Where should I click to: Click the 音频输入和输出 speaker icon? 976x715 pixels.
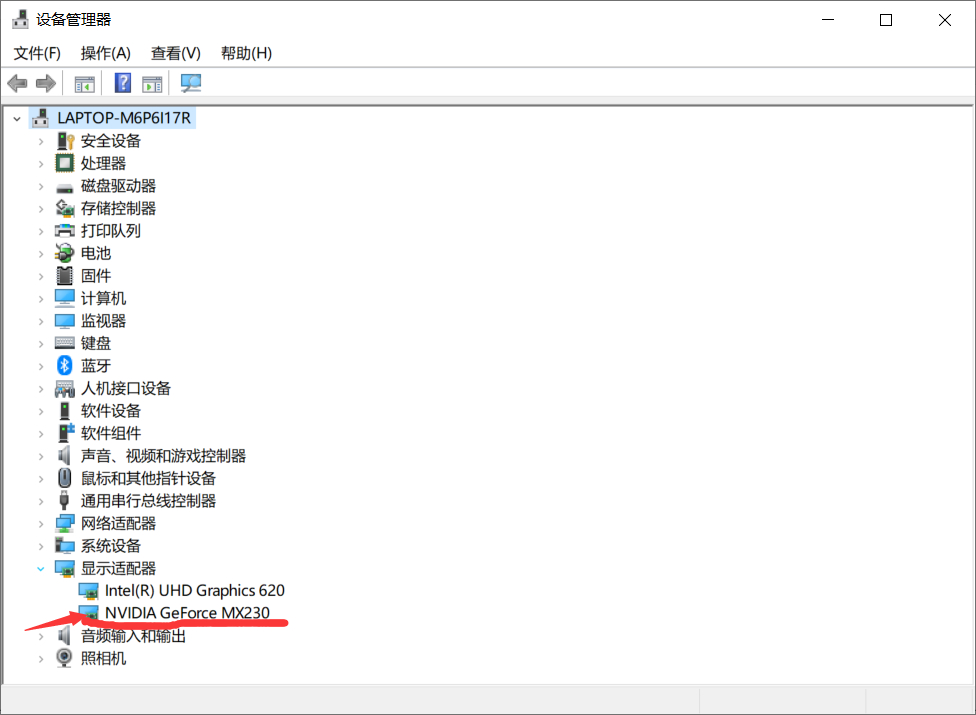coord(64,635)
